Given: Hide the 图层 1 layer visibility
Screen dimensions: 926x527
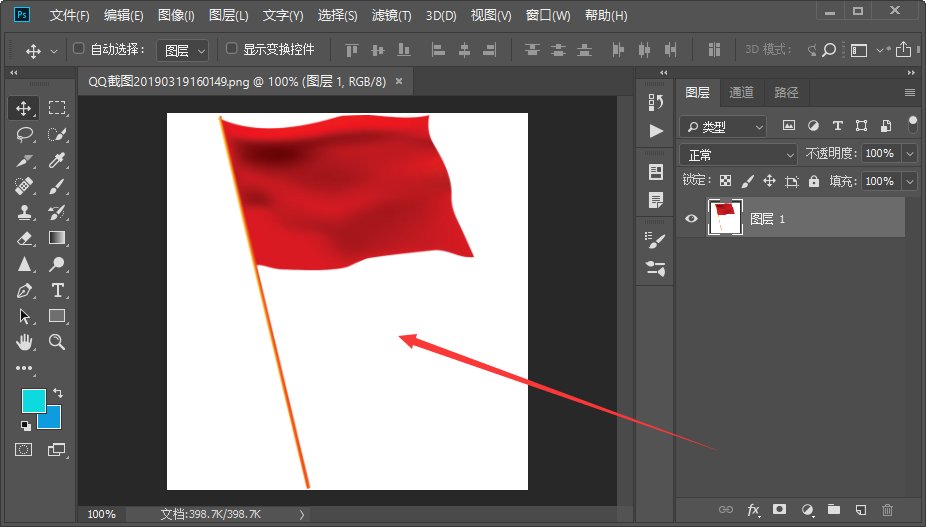Looking at the screenshot, I should click(x=691, y=219).
